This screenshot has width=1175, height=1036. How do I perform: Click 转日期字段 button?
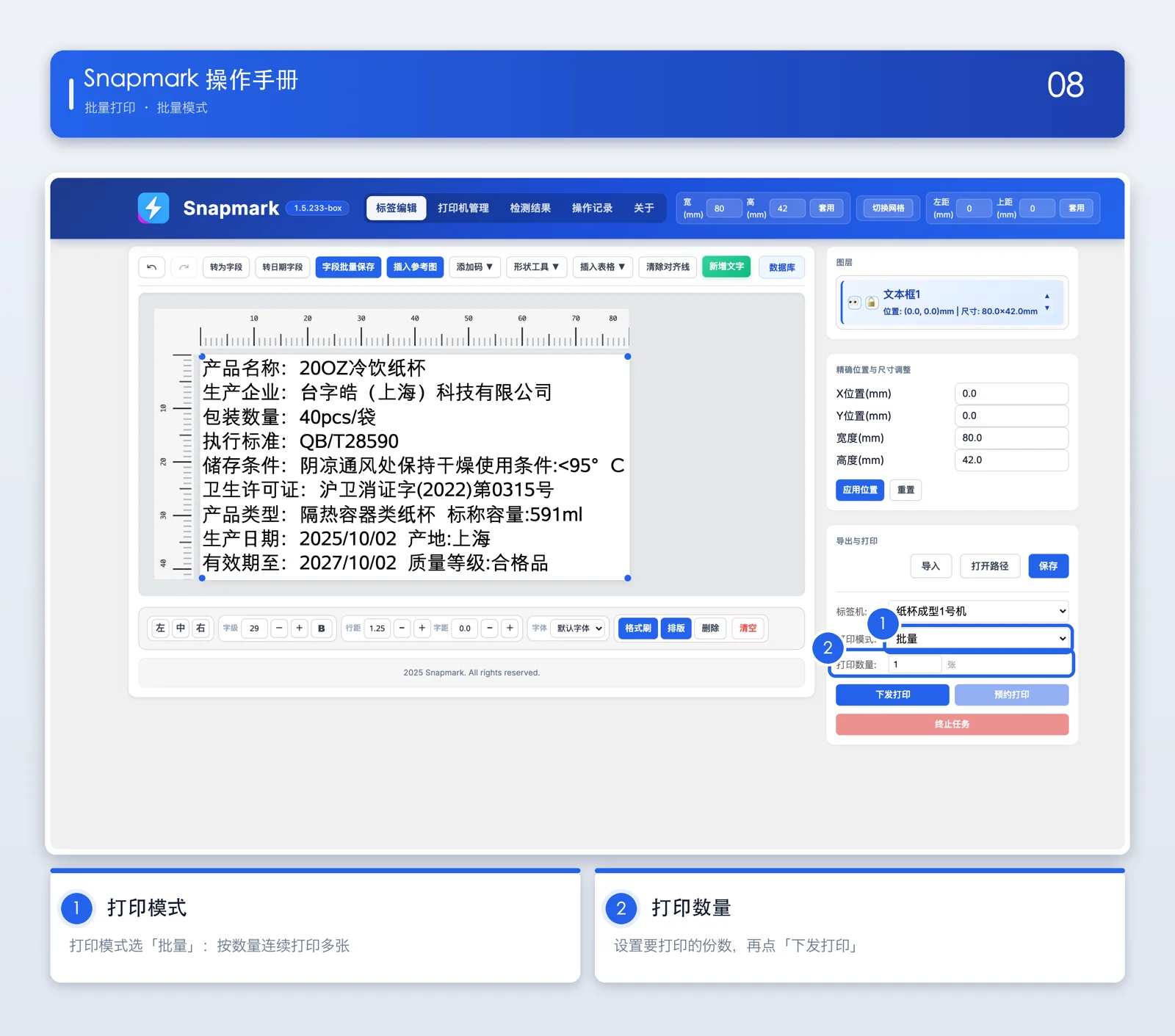pos(283,267)
